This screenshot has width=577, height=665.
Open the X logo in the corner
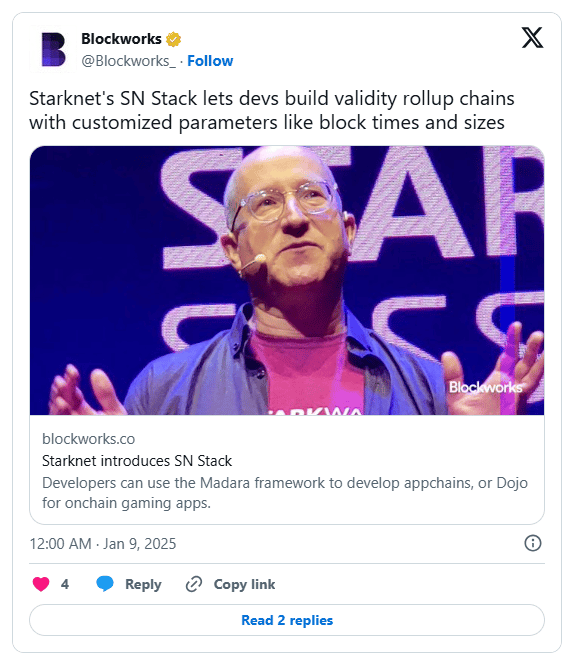click(x=532, y=38)
